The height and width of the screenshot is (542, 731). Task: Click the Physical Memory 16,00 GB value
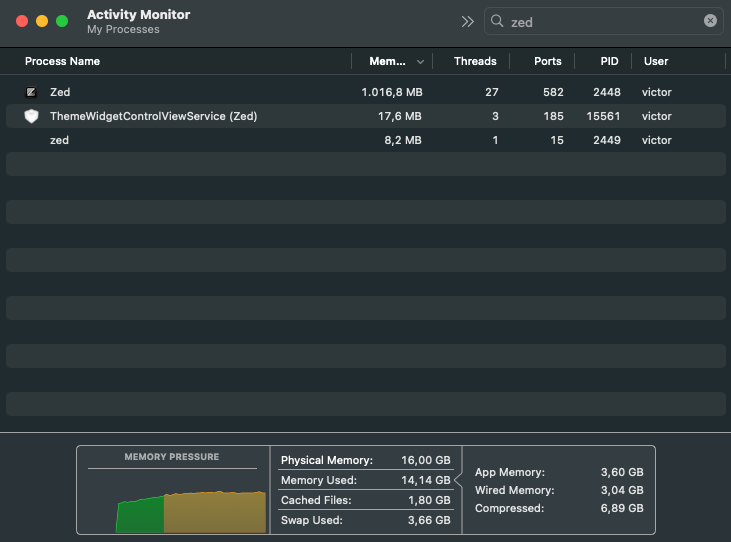(x=426, y=460)
